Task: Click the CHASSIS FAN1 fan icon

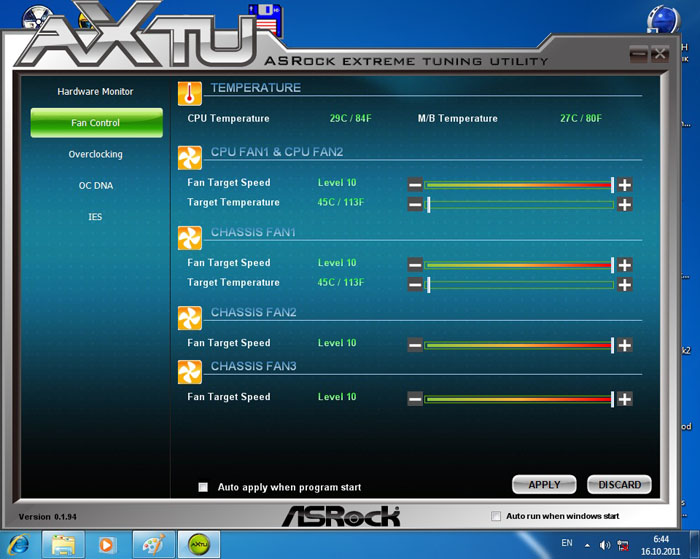Action: [189, 238]
